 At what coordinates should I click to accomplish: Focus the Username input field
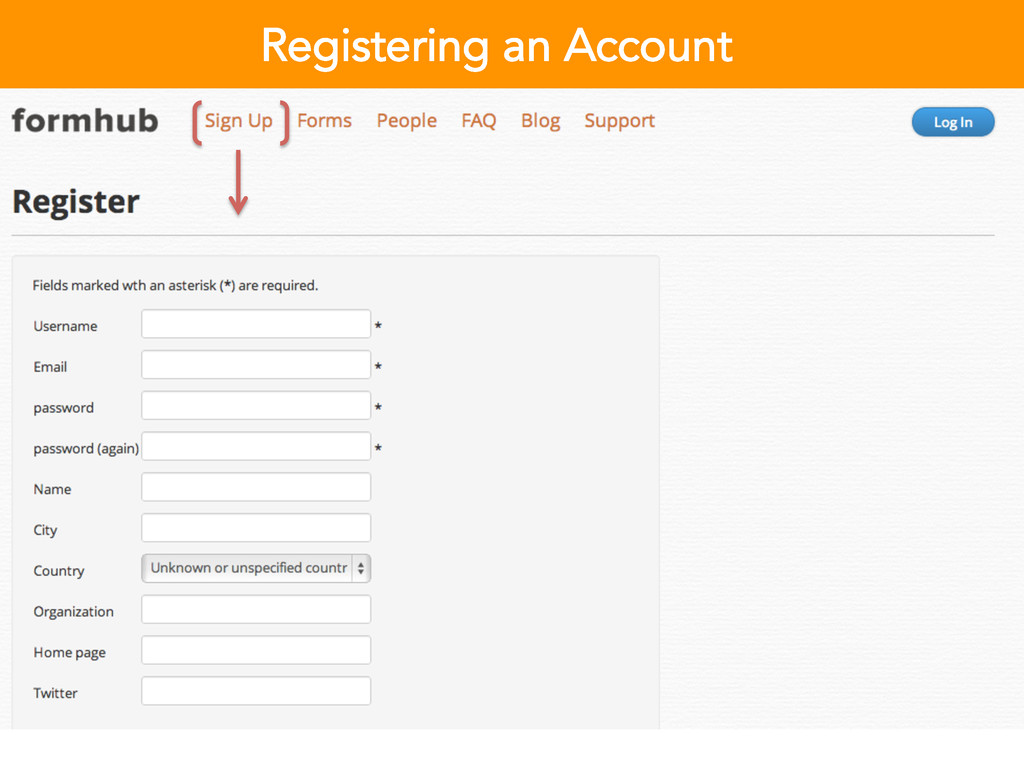(x=256, y=324)
